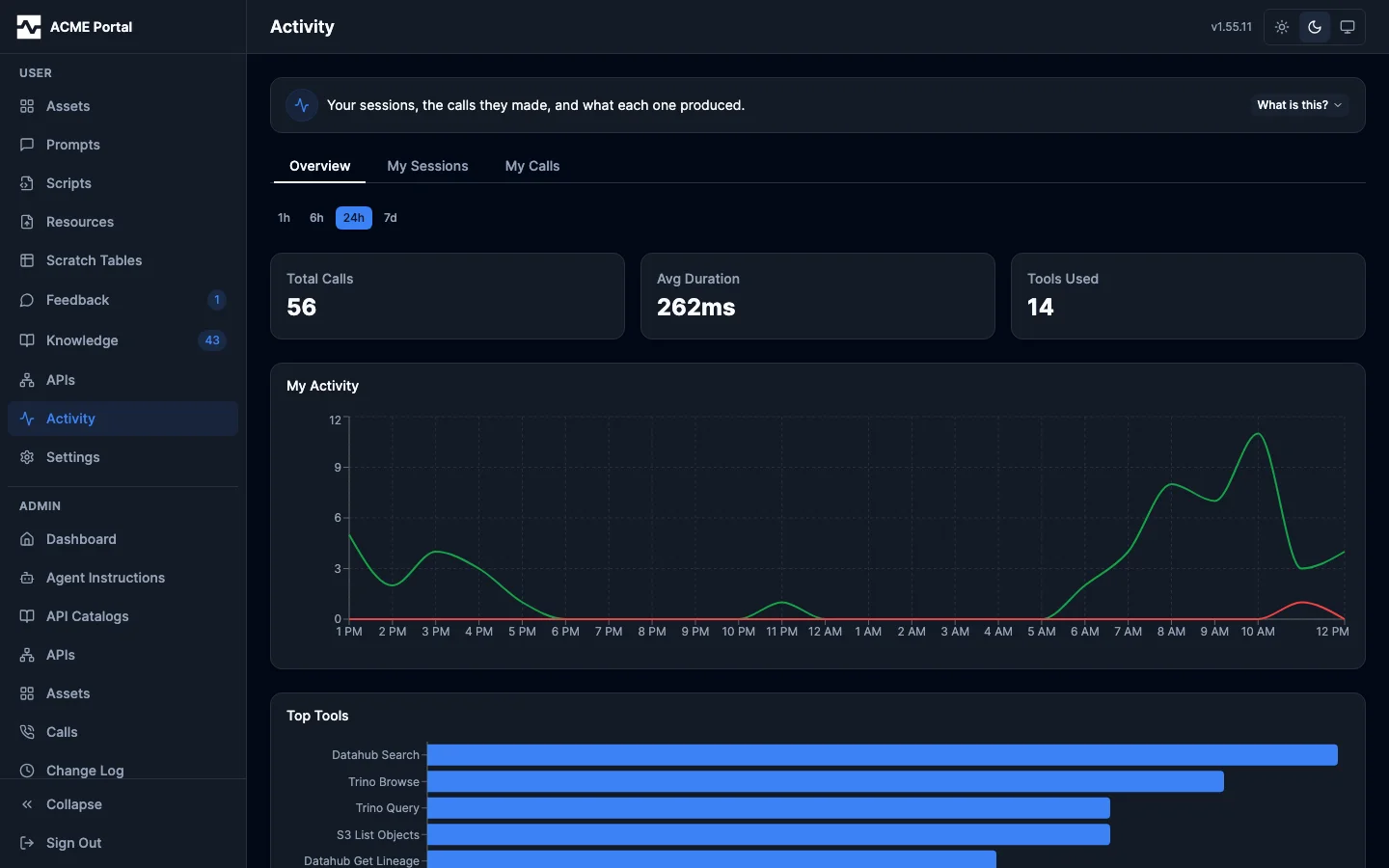Click the version label v1.55.11
This screenshot has height=868, width=1389.
click(x=1232, y=27)
